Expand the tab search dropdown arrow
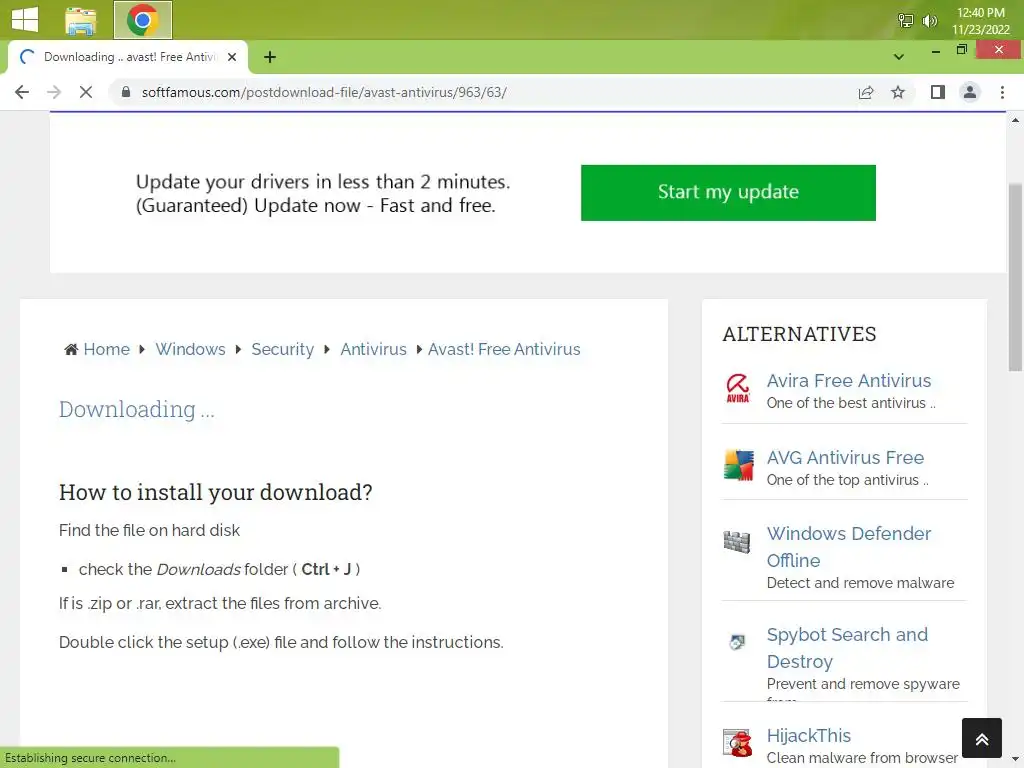 (x=899, y=57)
